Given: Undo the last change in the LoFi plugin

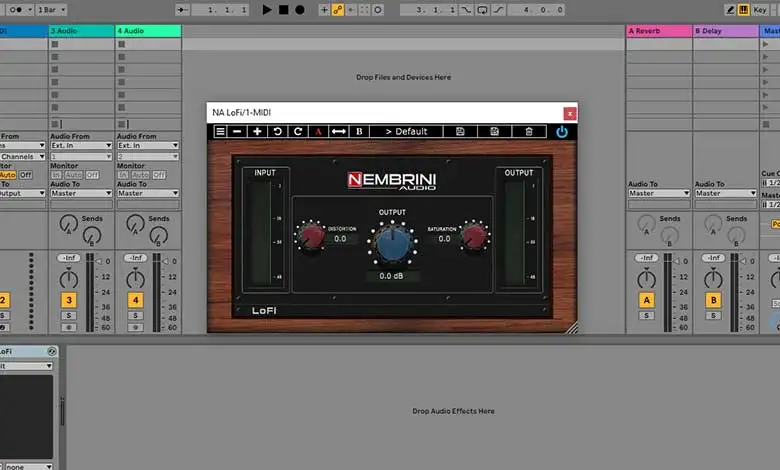Looking at the screenshot, I should [278, 131].
